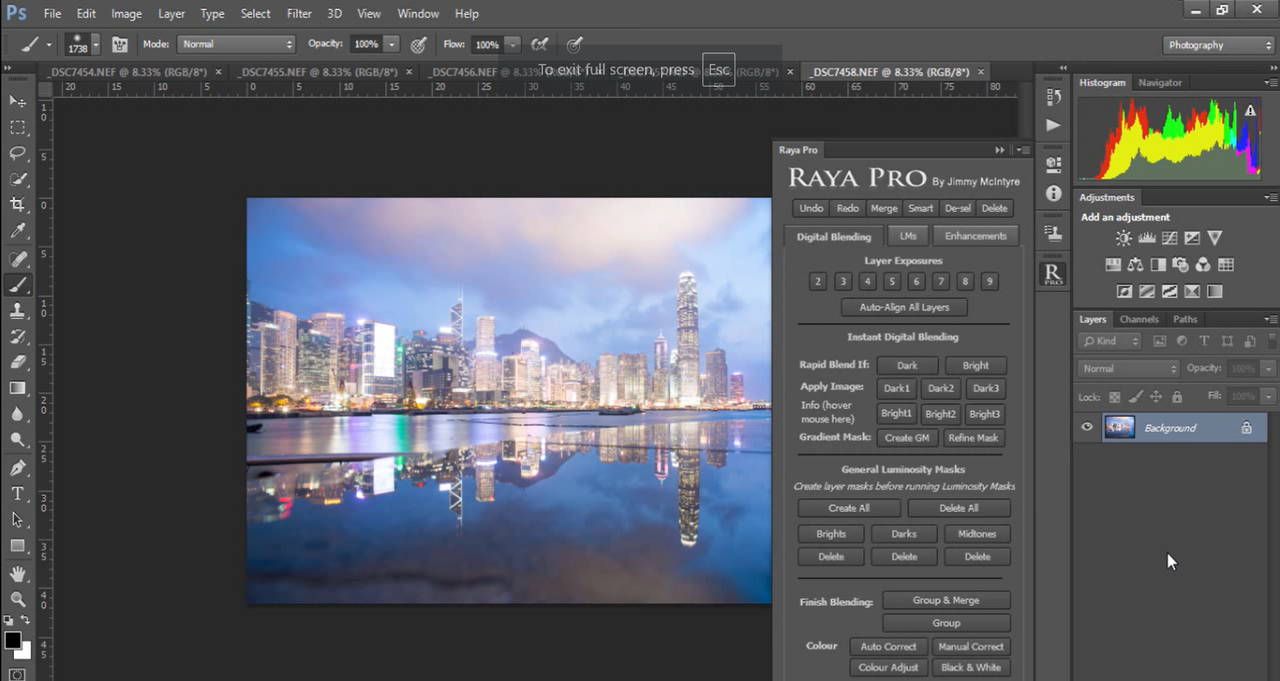Open the brush Mode dropdown
Image resolution: width=1280 pixels, height=681 pixels.
tap(236, 44)
